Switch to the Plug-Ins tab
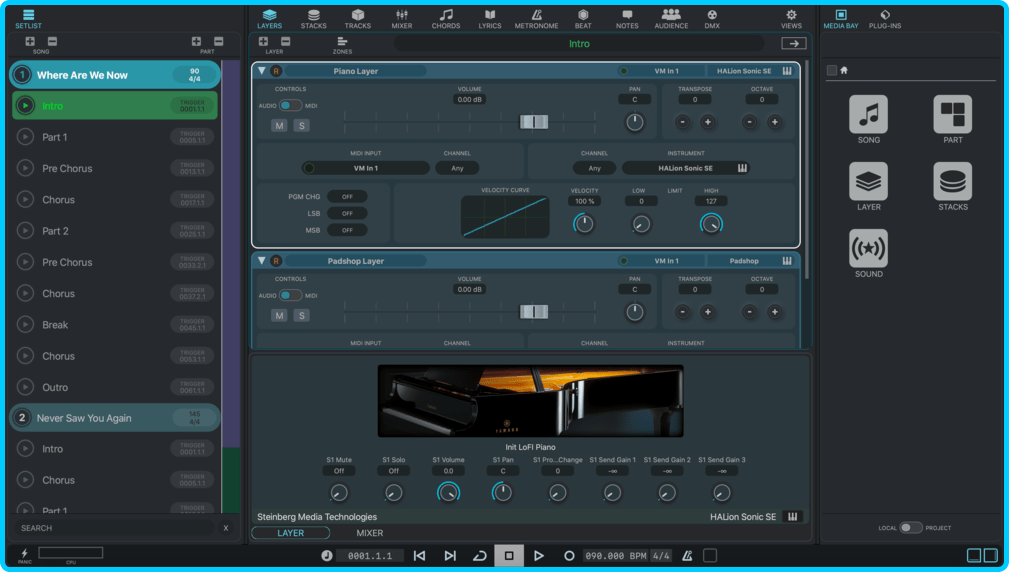The image size is (1009, 572). pyautogui.click(x=885, y=18)
